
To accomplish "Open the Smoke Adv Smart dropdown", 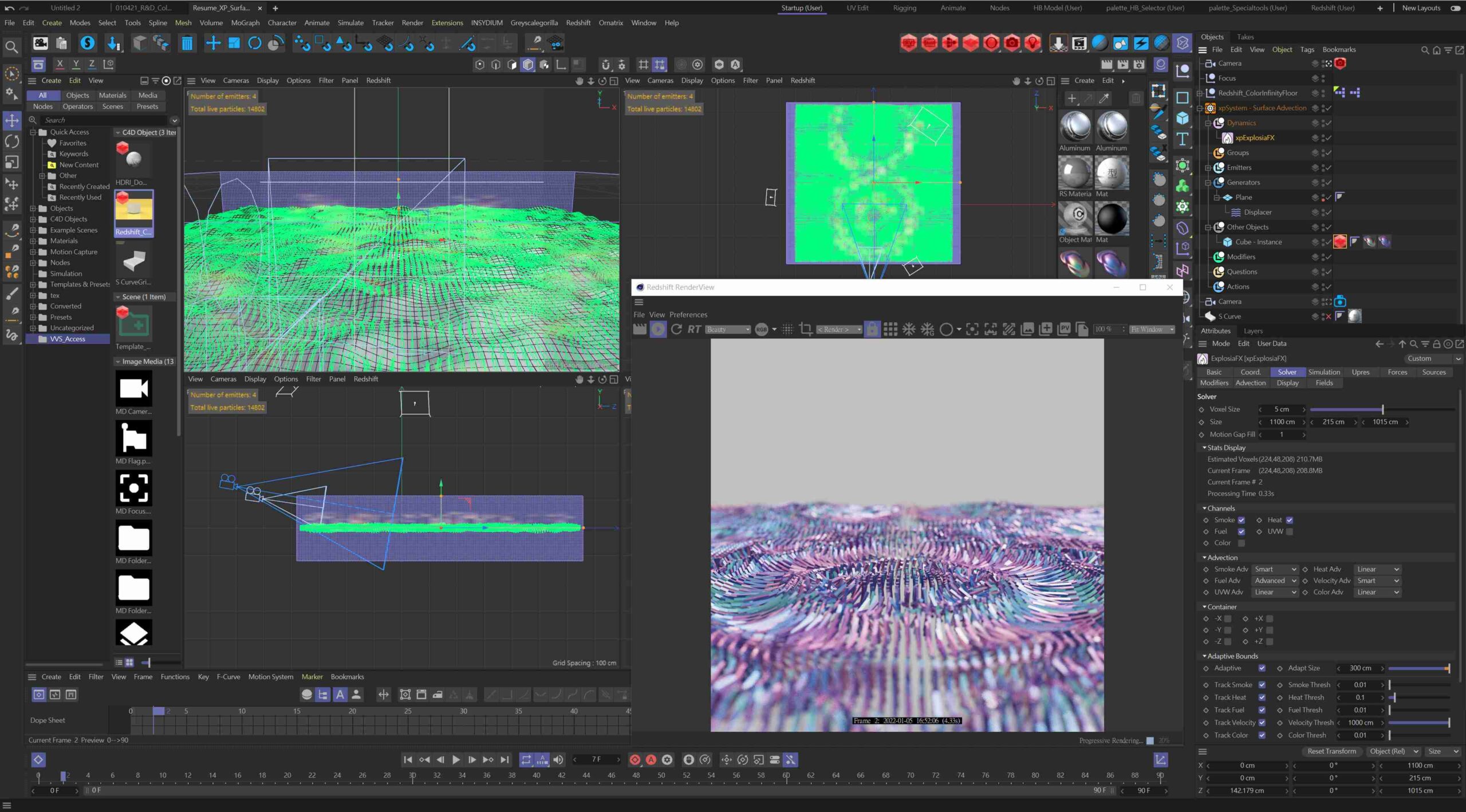I will coord(1275,569).
